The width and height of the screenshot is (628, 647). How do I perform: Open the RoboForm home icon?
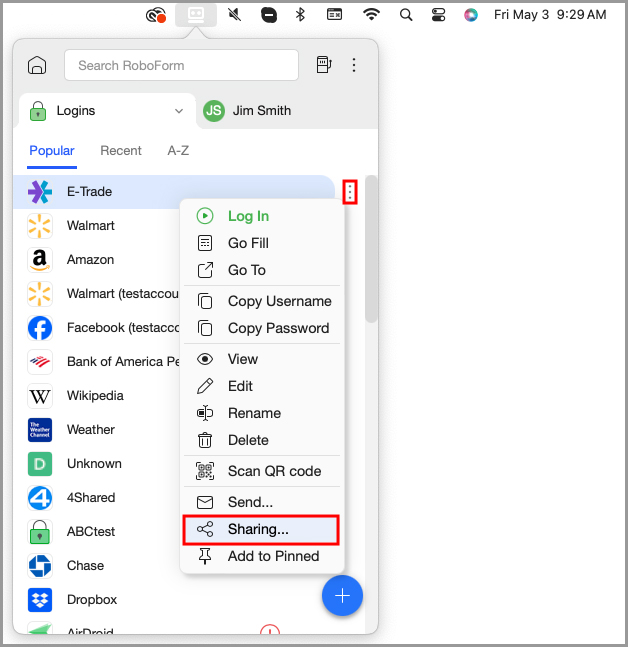pyautogui.click(x=37, y=65)
